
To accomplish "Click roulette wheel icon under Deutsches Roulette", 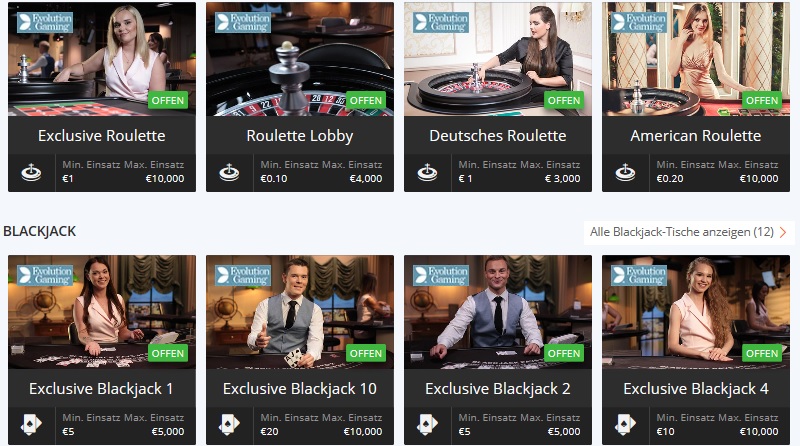I will (427, 172).
